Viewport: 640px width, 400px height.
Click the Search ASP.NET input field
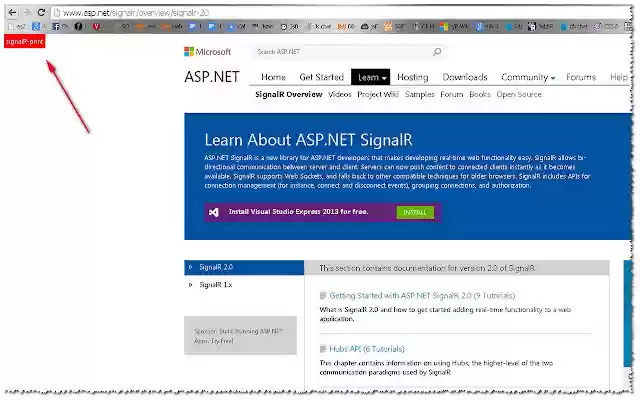pos(343,52)
